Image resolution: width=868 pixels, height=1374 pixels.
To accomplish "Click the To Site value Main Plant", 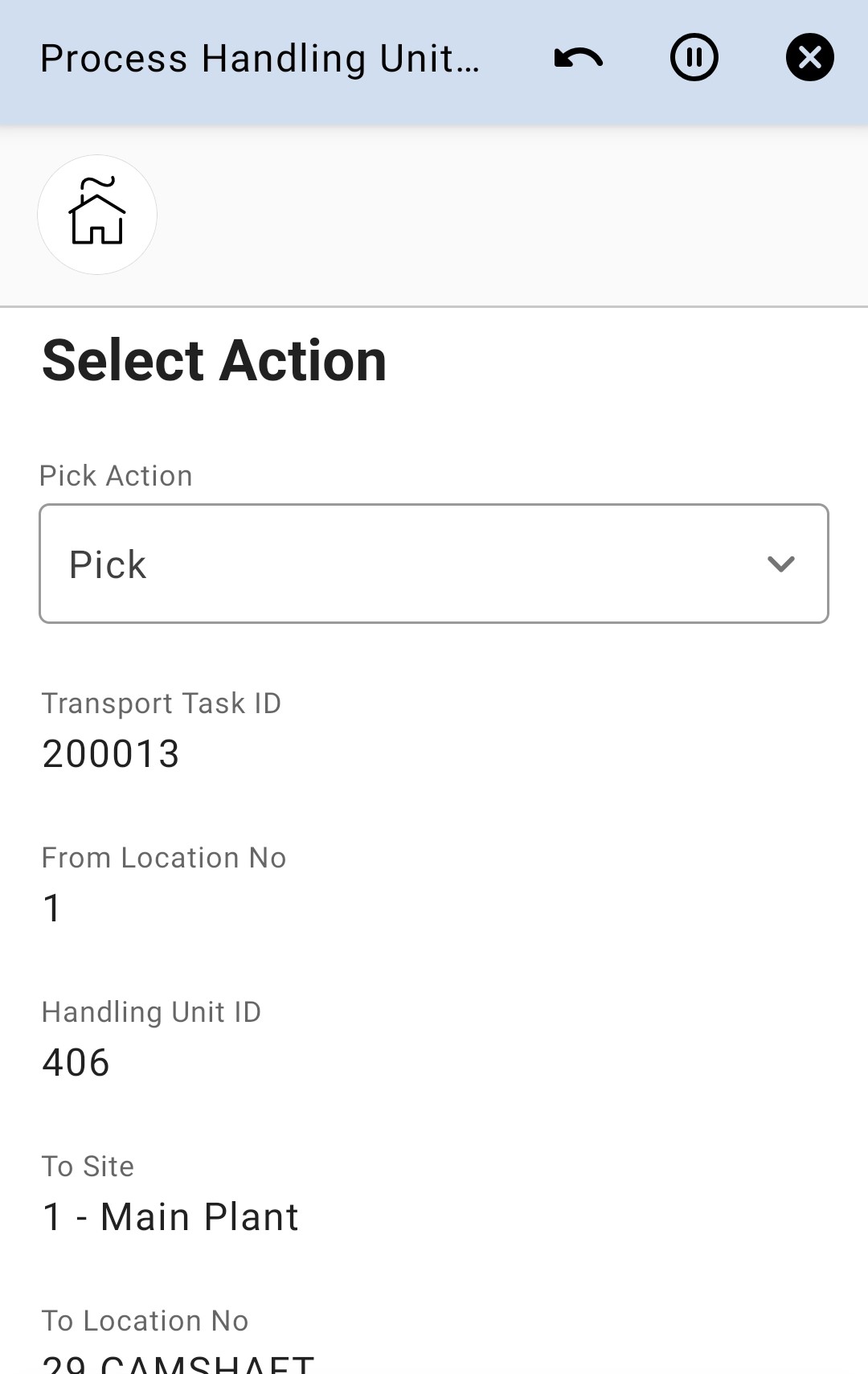I will coord(170,1217).
